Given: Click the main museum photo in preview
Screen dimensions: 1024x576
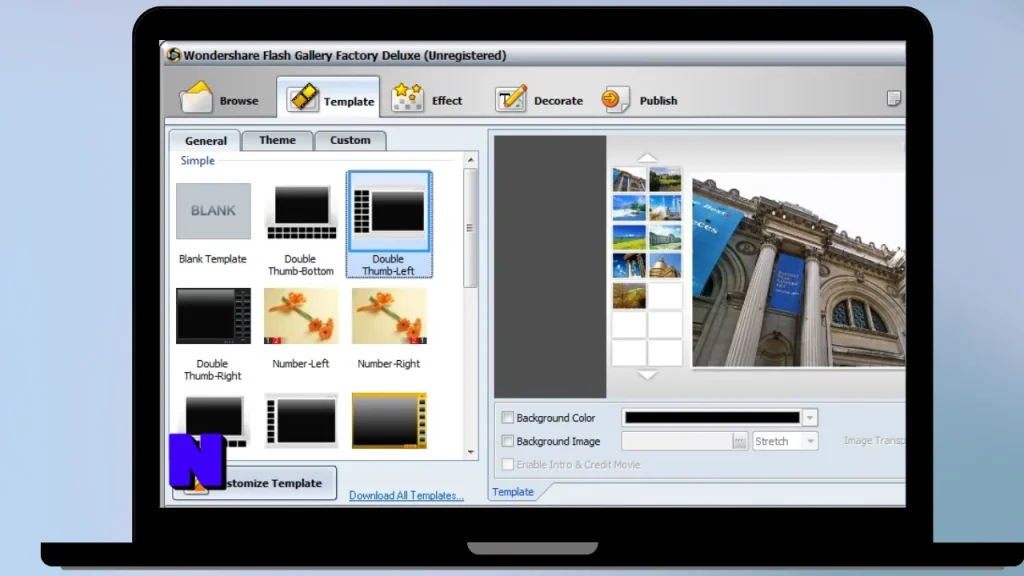Looking at the screenshot, I should click(x=799, y=270).
